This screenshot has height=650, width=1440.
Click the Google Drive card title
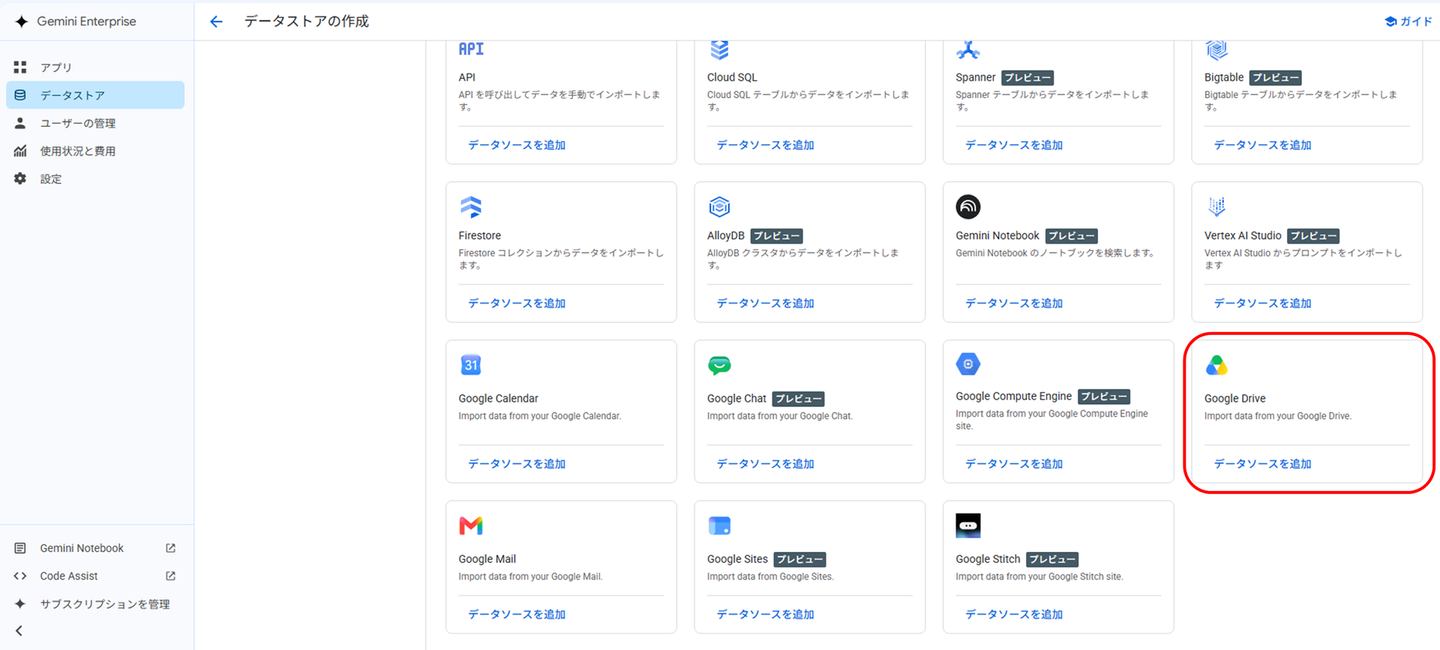[x=1235, y=399]
